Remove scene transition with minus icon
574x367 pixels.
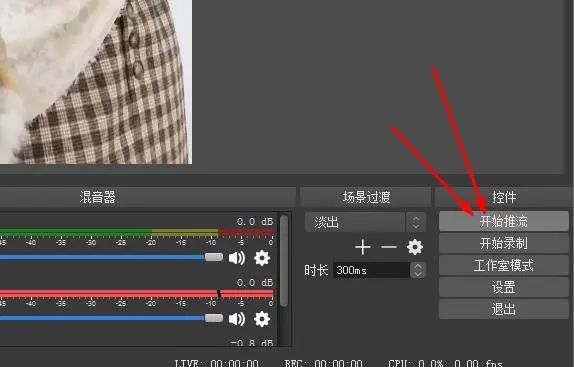[x=389, y=247]
